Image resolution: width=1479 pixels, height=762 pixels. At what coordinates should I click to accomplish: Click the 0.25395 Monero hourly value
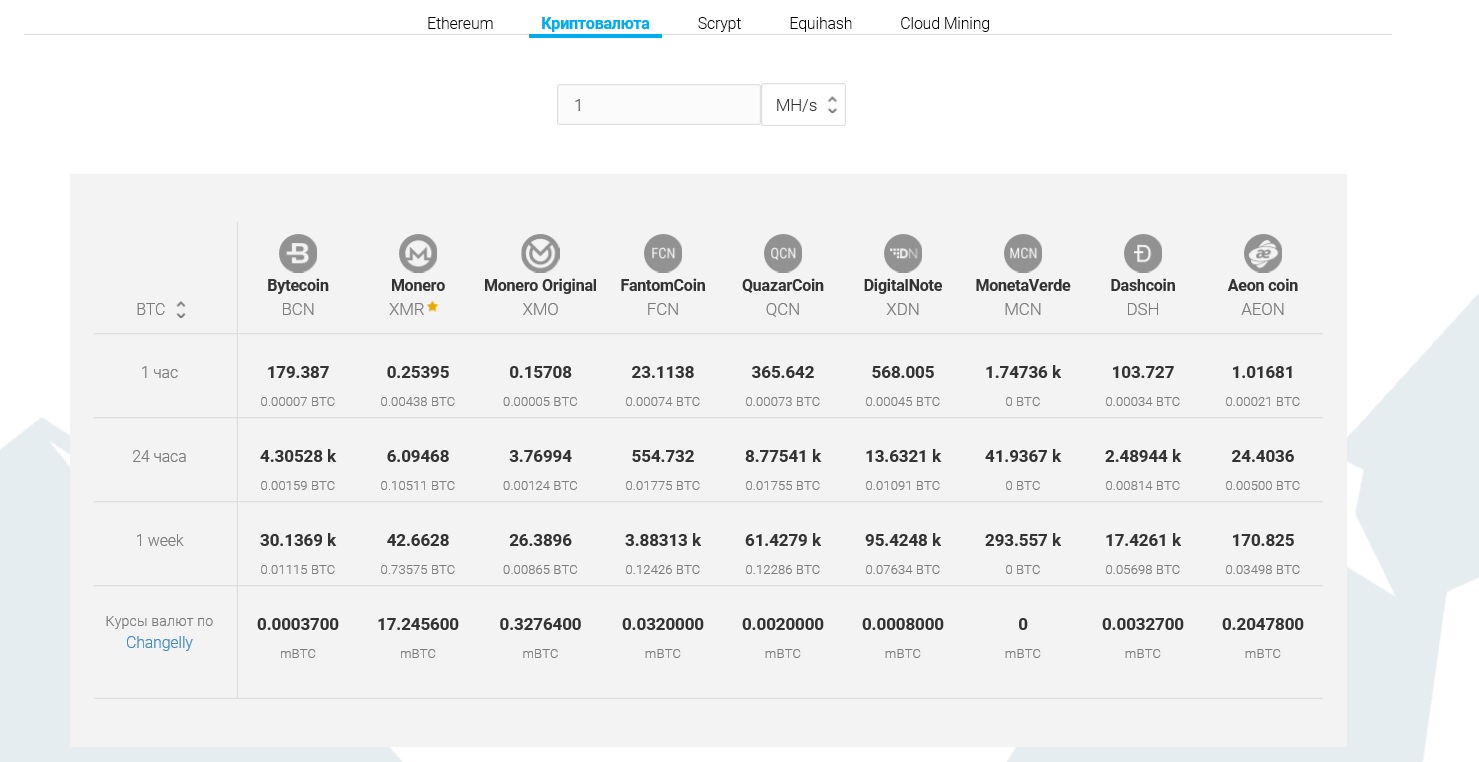pos(418,372)
